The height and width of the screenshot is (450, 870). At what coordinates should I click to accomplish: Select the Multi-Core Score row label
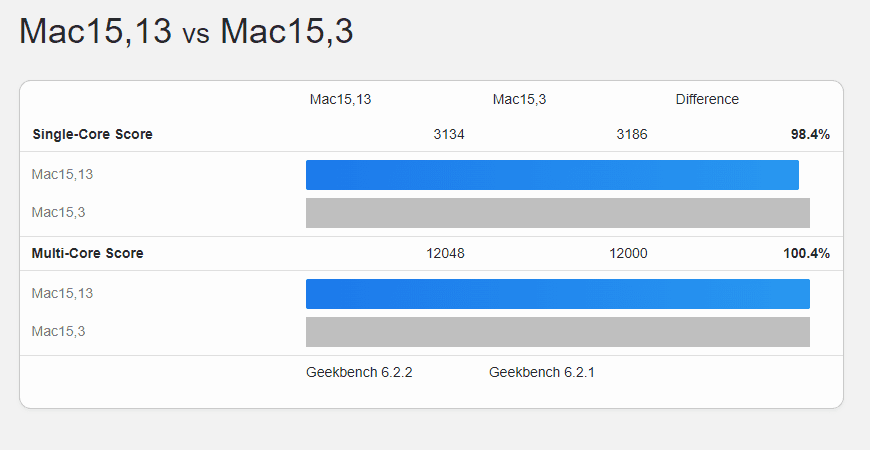(x=87, y=253)
